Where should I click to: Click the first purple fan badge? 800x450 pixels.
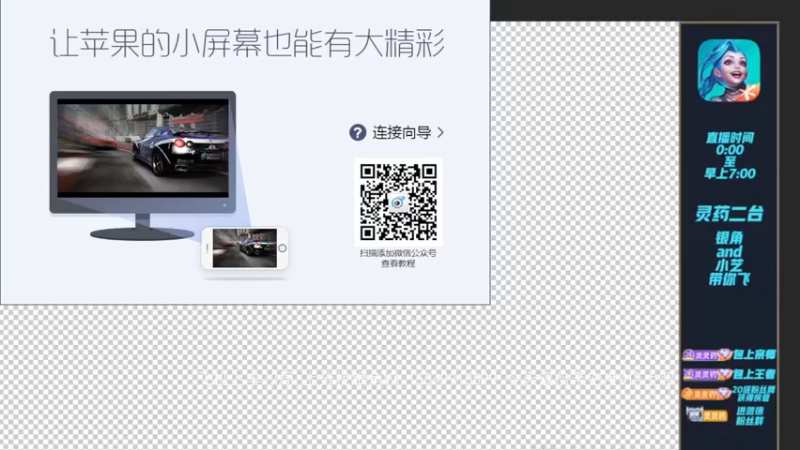707,355
